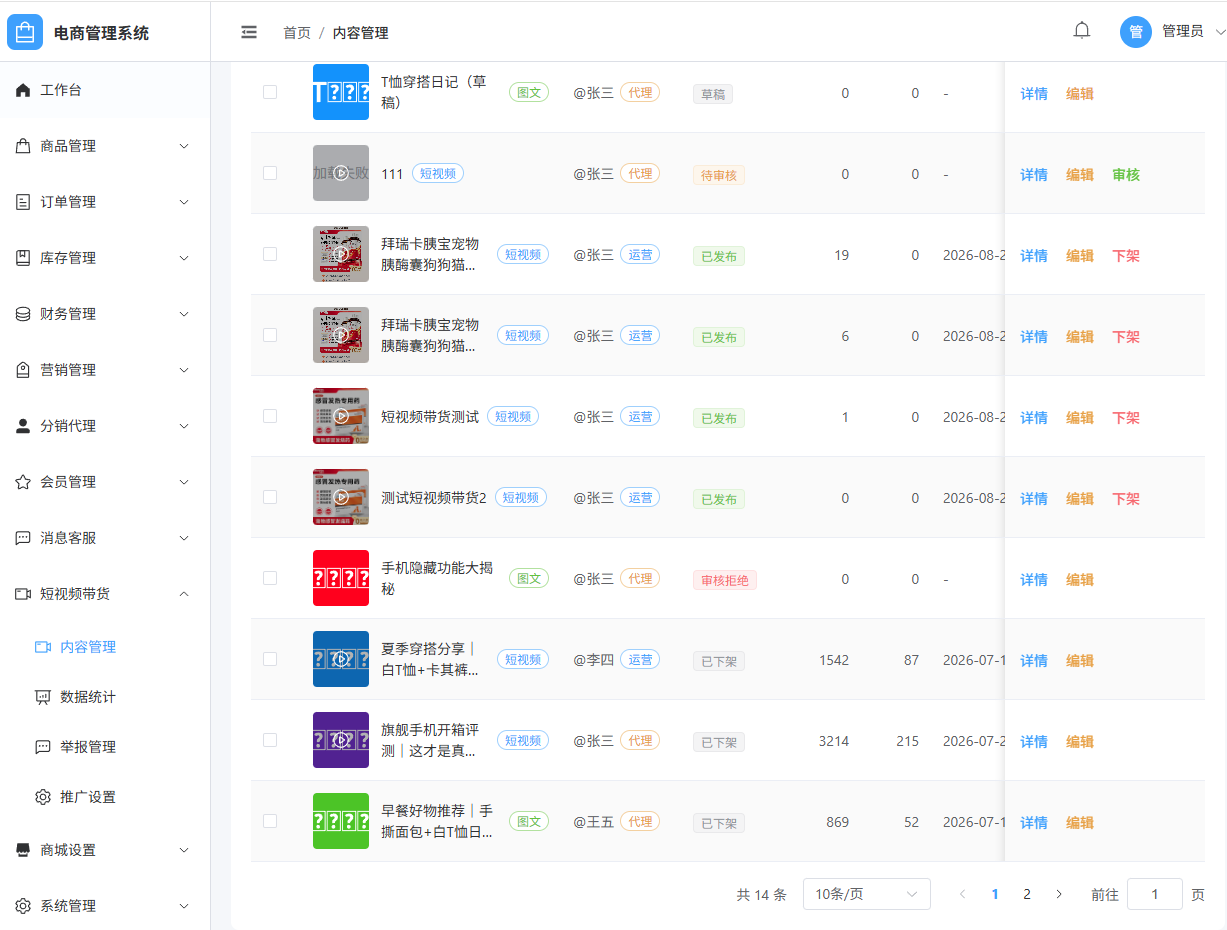
Task: Open the 10条/页 page size dropdown
Action: 867,894
